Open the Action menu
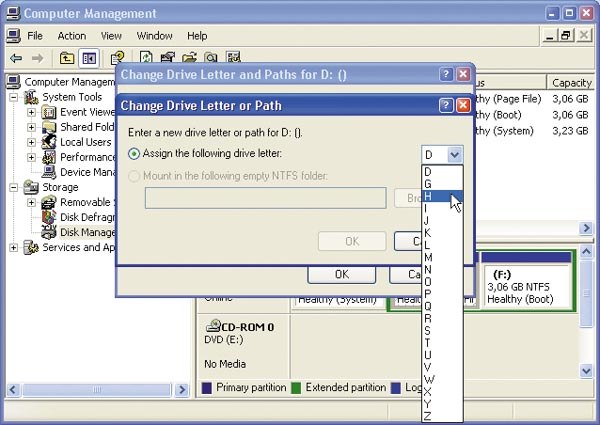The height and width of the screenshot is (425, 600). click(x=71, y=36)
